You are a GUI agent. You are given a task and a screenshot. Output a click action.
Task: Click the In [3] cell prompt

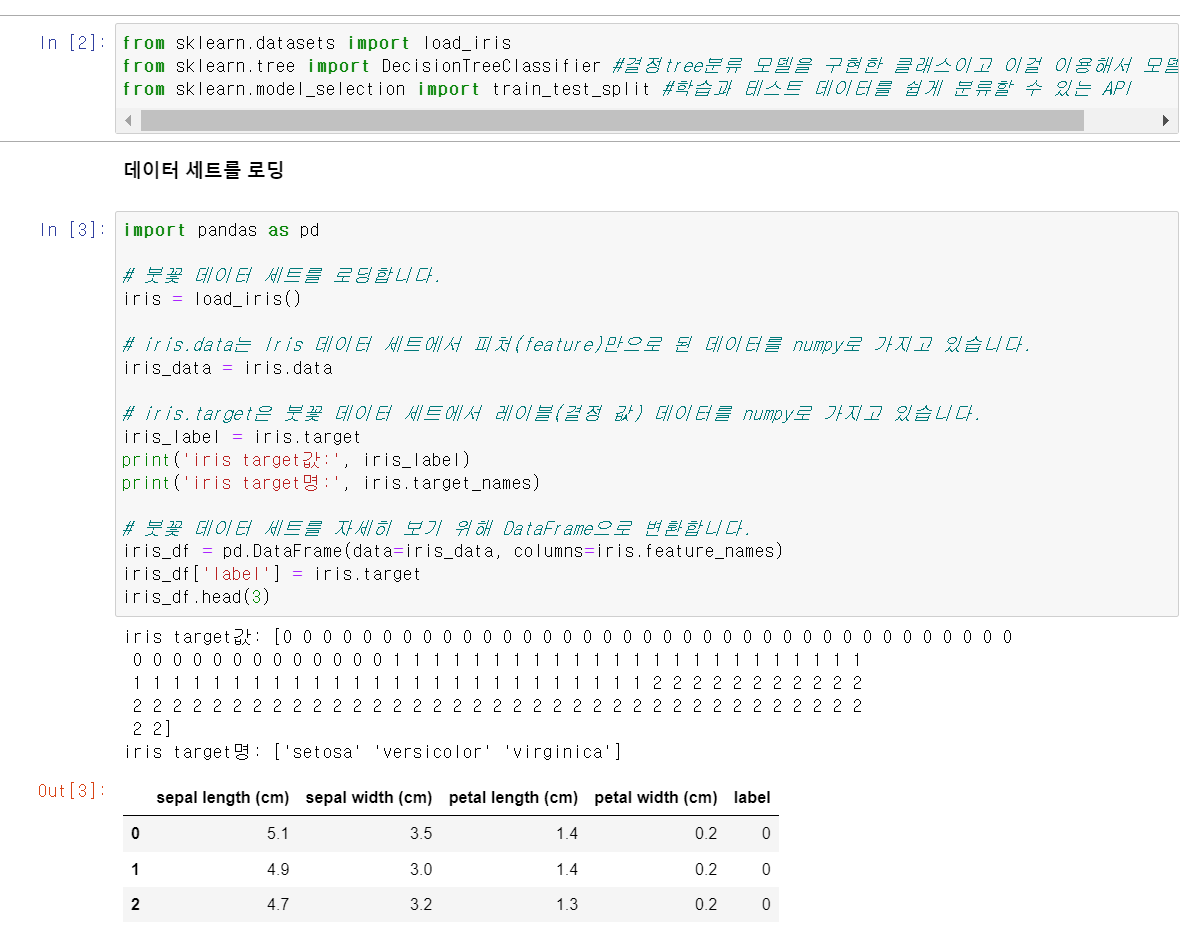[x=72, y=230]
